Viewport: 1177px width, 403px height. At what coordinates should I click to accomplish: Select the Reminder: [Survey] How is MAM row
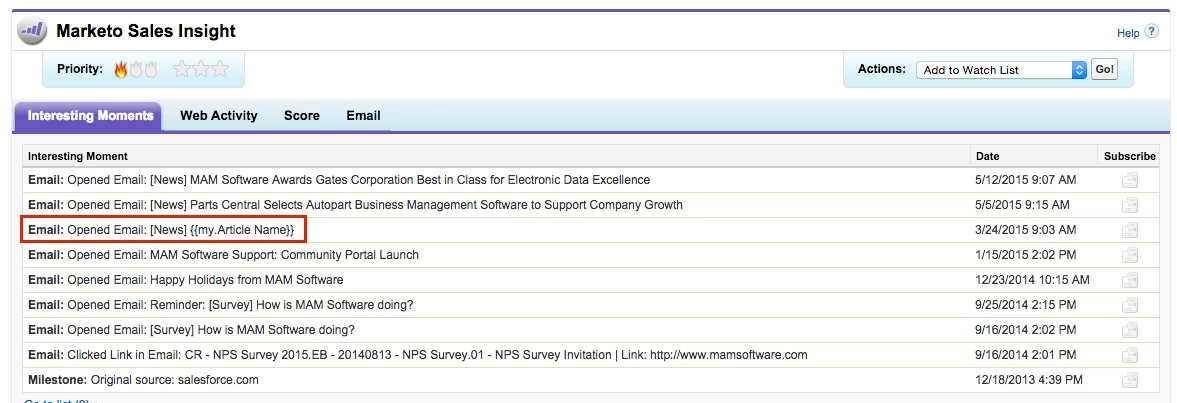221,305
